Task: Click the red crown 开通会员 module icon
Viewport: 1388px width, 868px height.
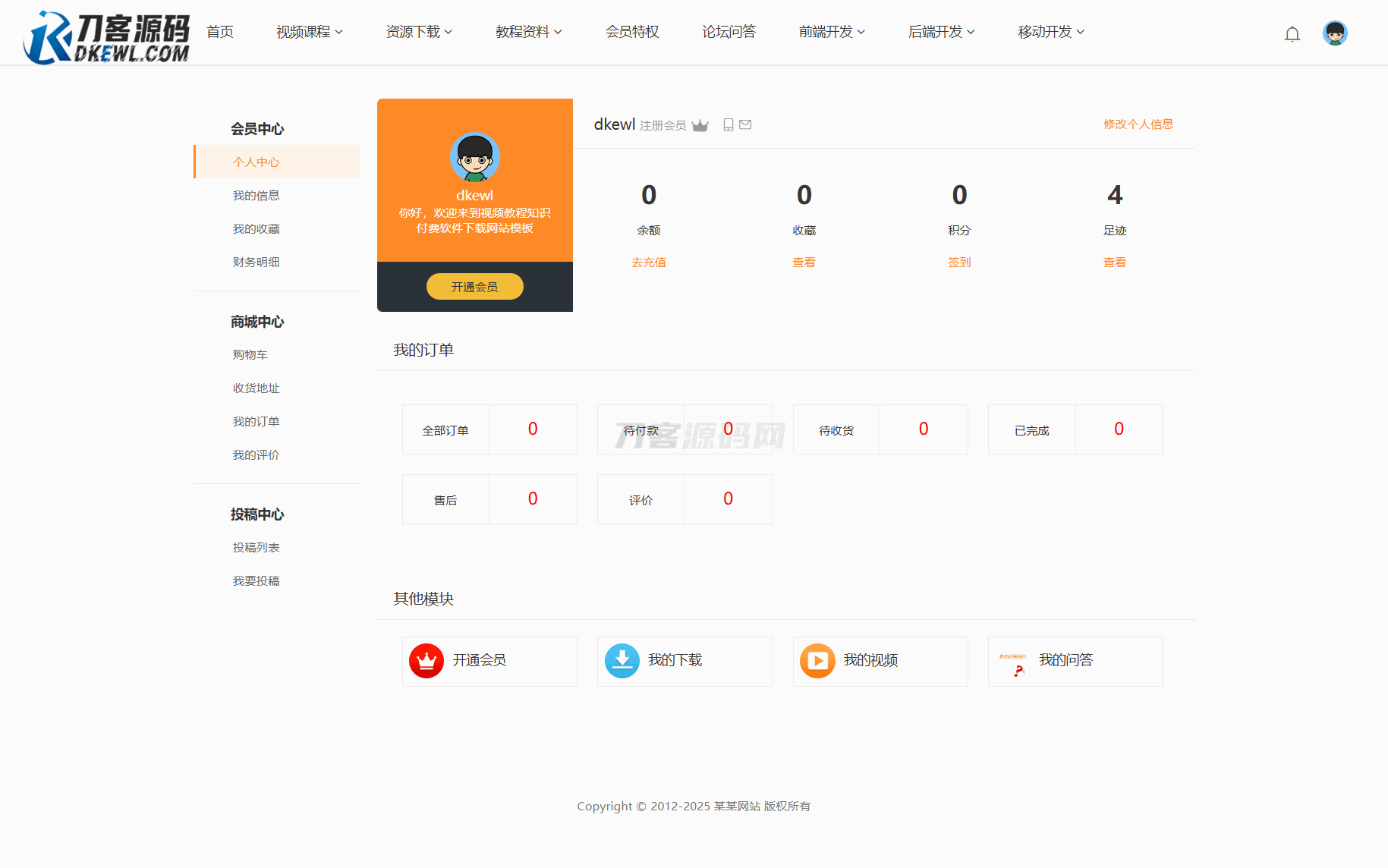Action: click(x=426, y=661)
